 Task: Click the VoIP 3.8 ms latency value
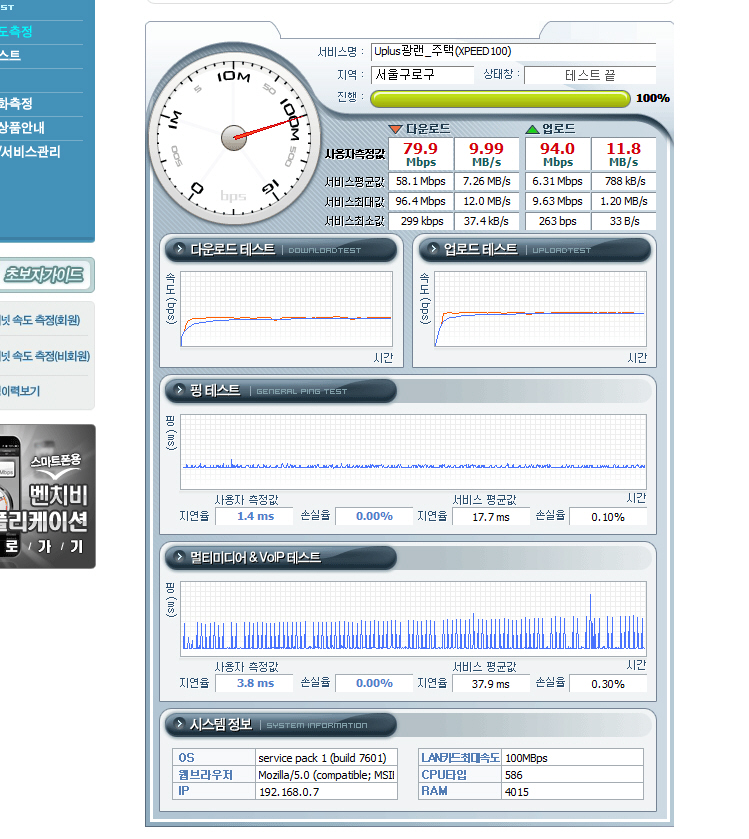[x=255, y=683]
